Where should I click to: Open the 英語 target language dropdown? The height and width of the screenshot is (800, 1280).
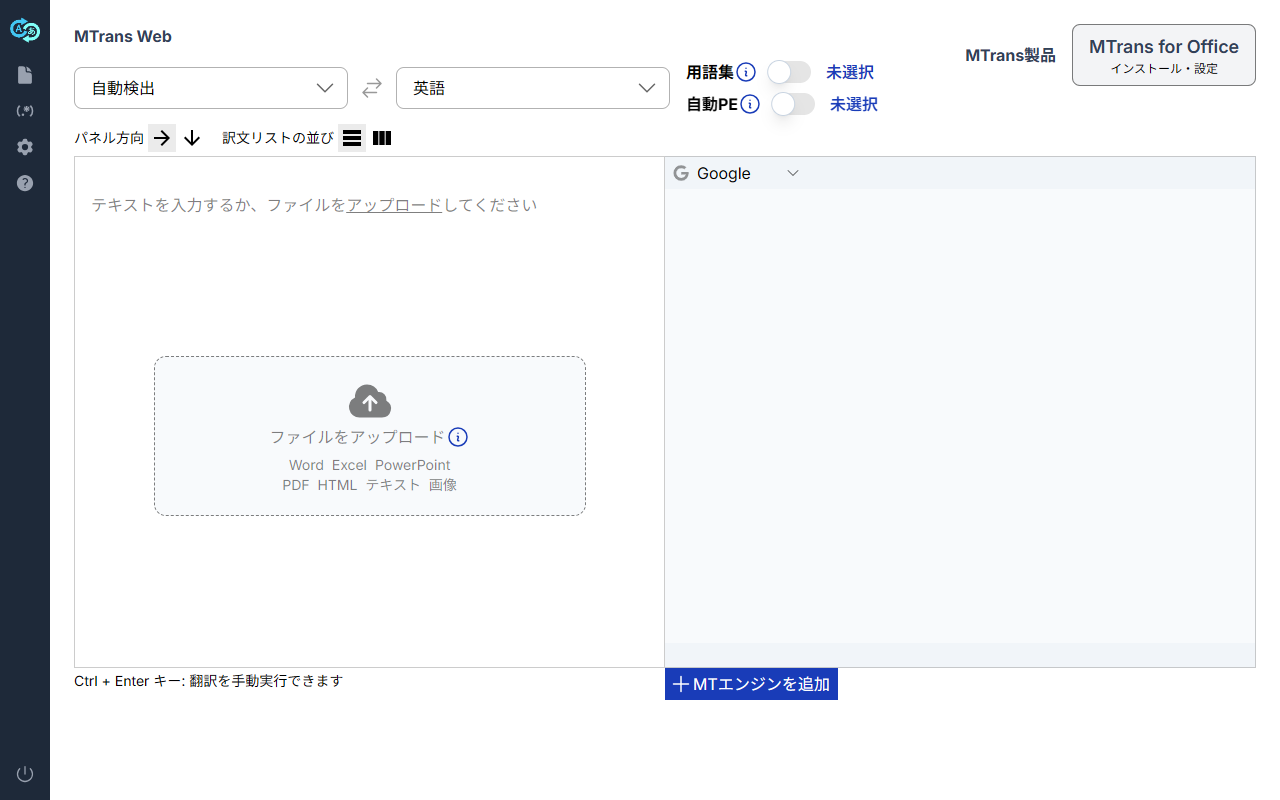tap(533, 88)
